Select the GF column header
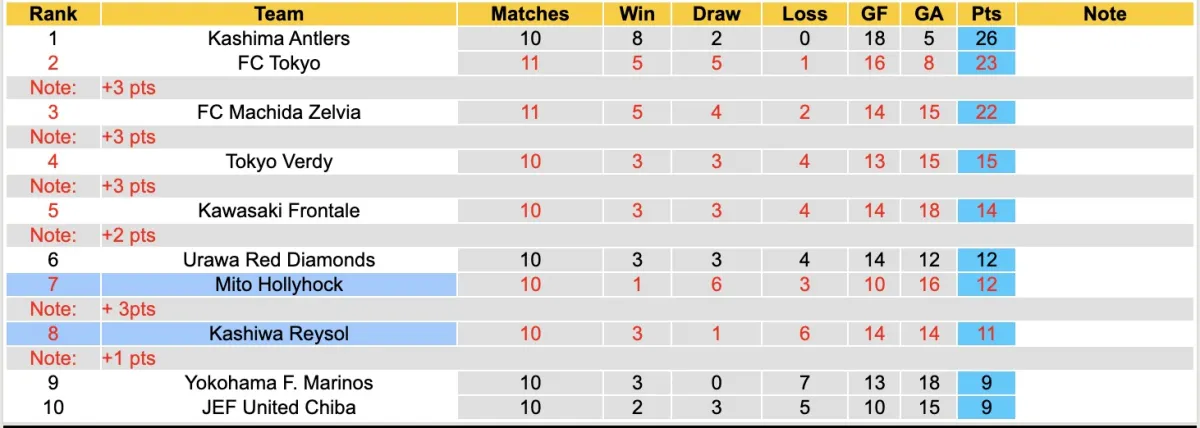This screenshot has height=428, width=1200. 874,14
